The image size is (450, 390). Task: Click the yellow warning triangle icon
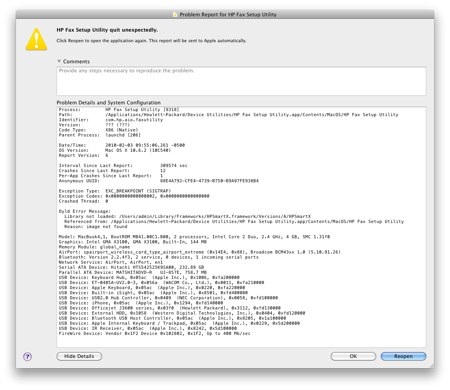click(36, 40)
